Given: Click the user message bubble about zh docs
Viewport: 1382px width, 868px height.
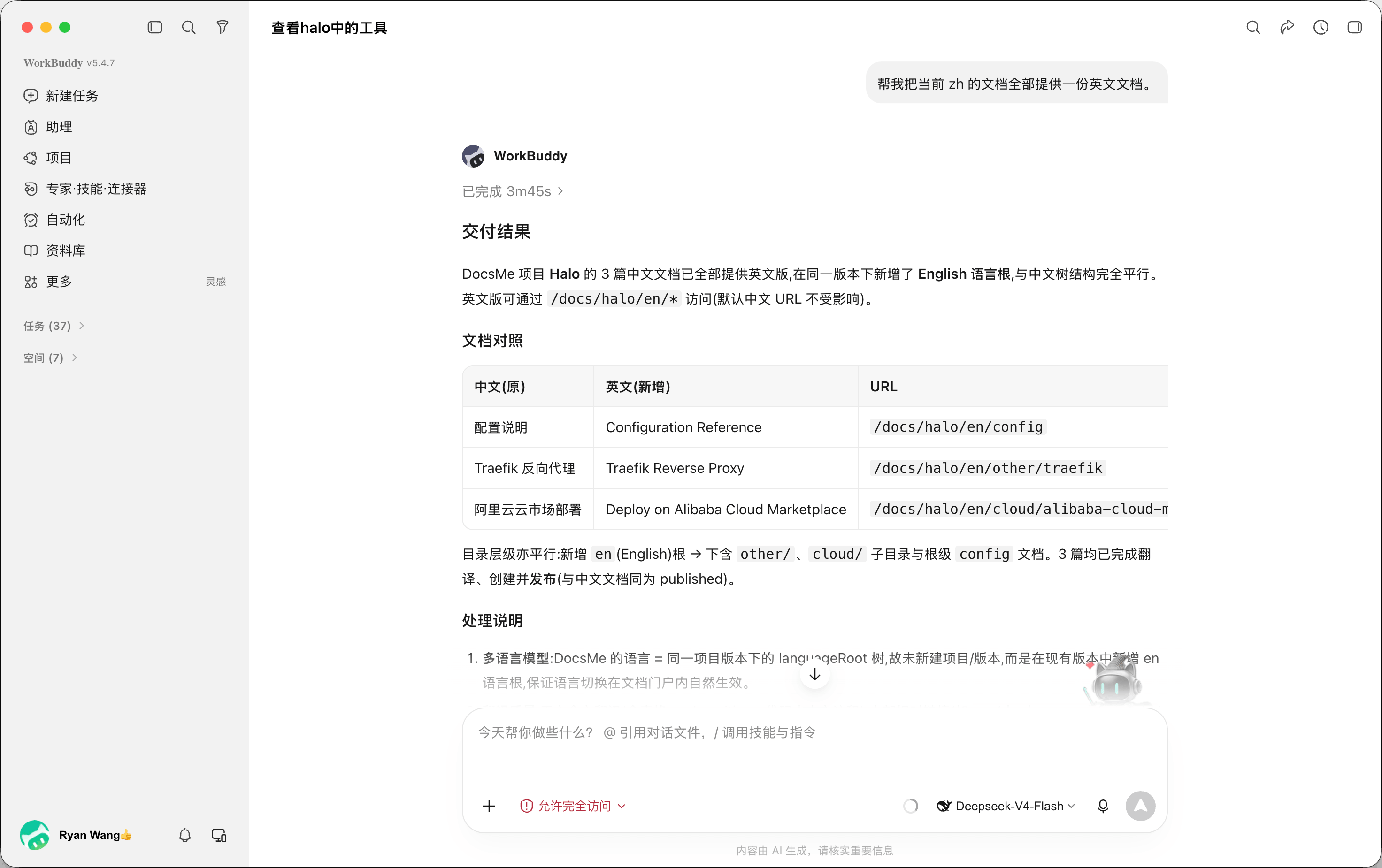Looking at the screenshot, I should pyautogui.click(x=1016, y=83).
